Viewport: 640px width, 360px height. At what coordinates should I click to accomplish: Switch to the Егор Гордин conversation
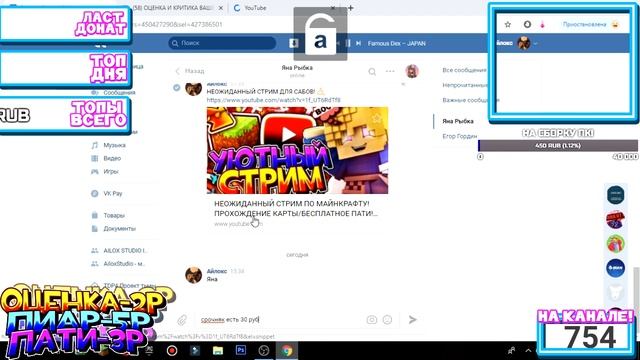point(460,136)
